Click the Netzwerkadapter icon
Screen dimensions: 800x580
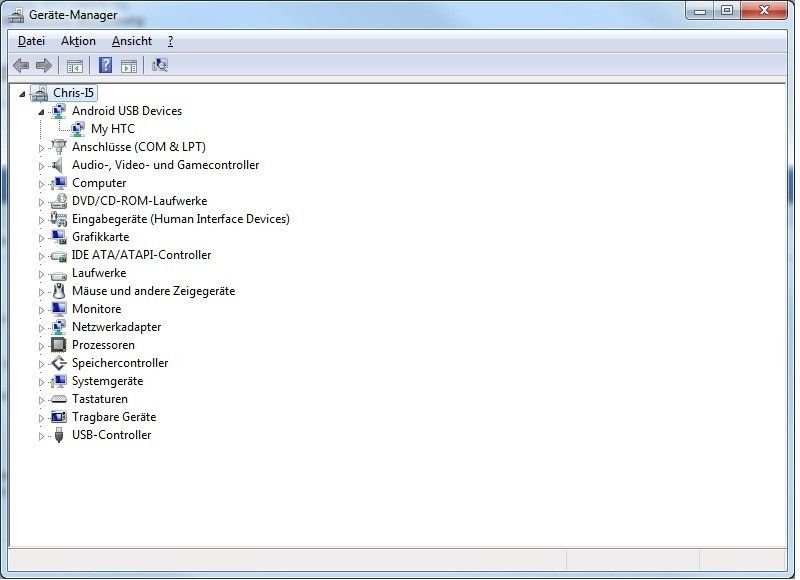tap(59, 327)
